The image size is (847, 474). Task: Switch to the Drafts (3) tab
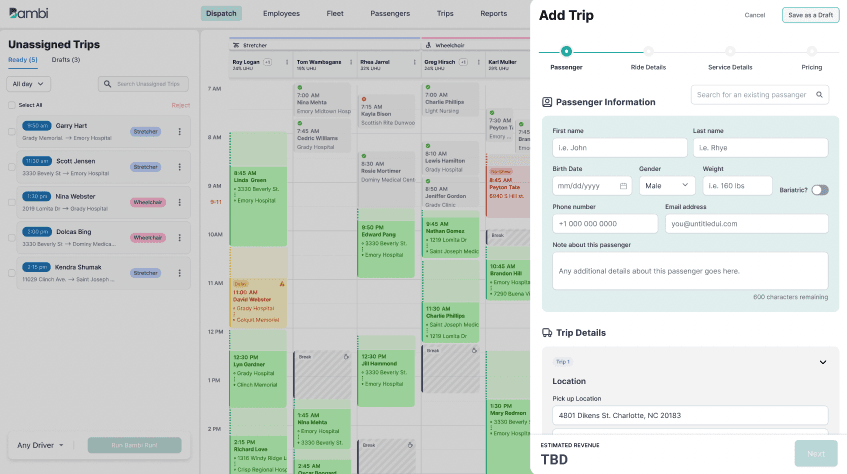click(x=66, y=59)
